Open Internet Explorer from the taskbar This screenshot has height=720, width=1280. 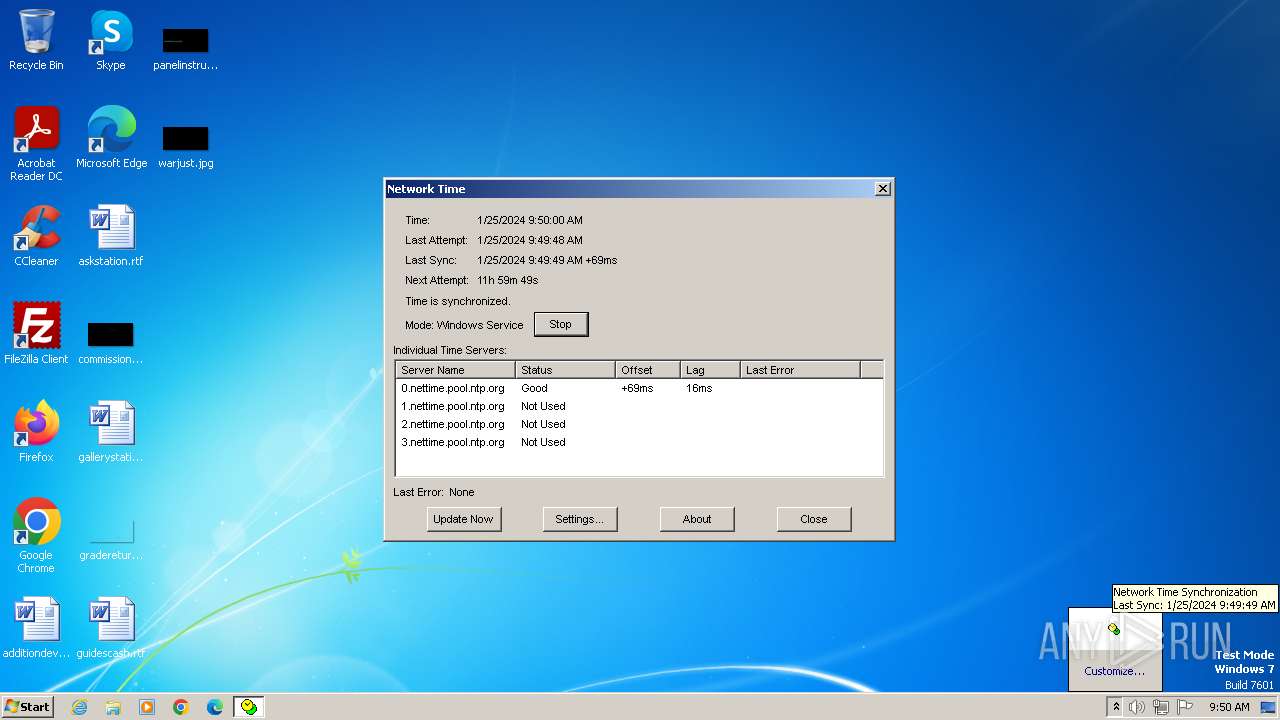click(79, 707)
